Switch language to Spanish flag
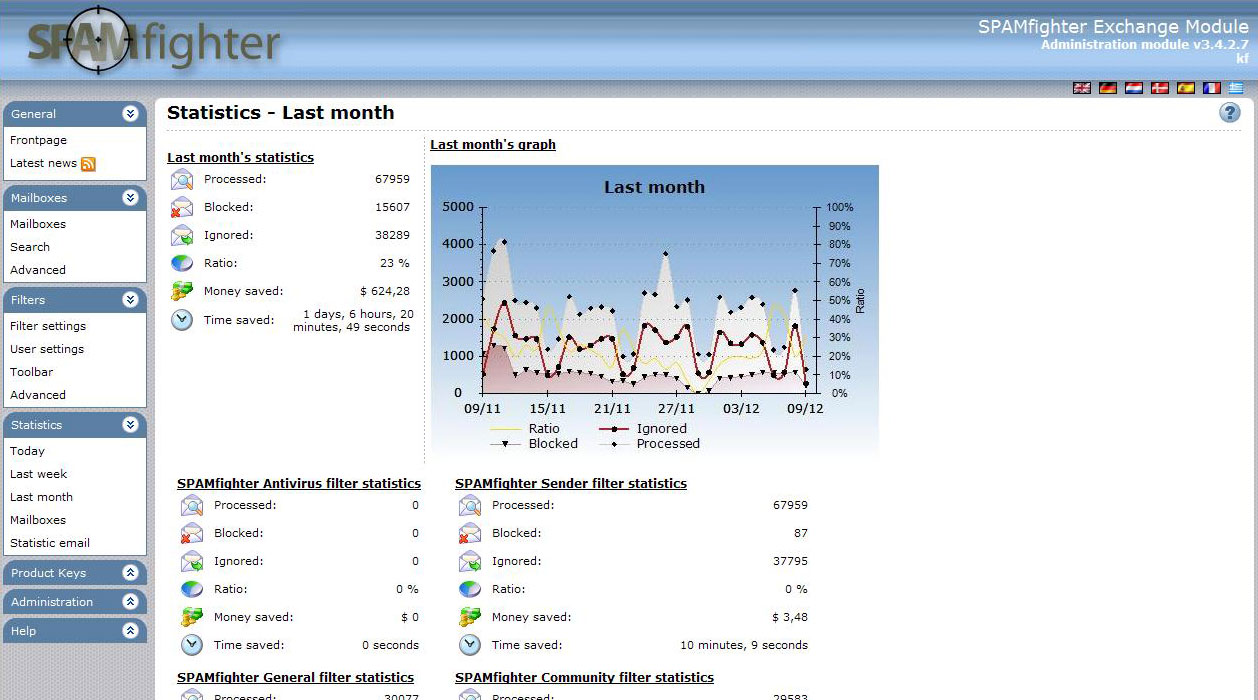 point(1186,88)
